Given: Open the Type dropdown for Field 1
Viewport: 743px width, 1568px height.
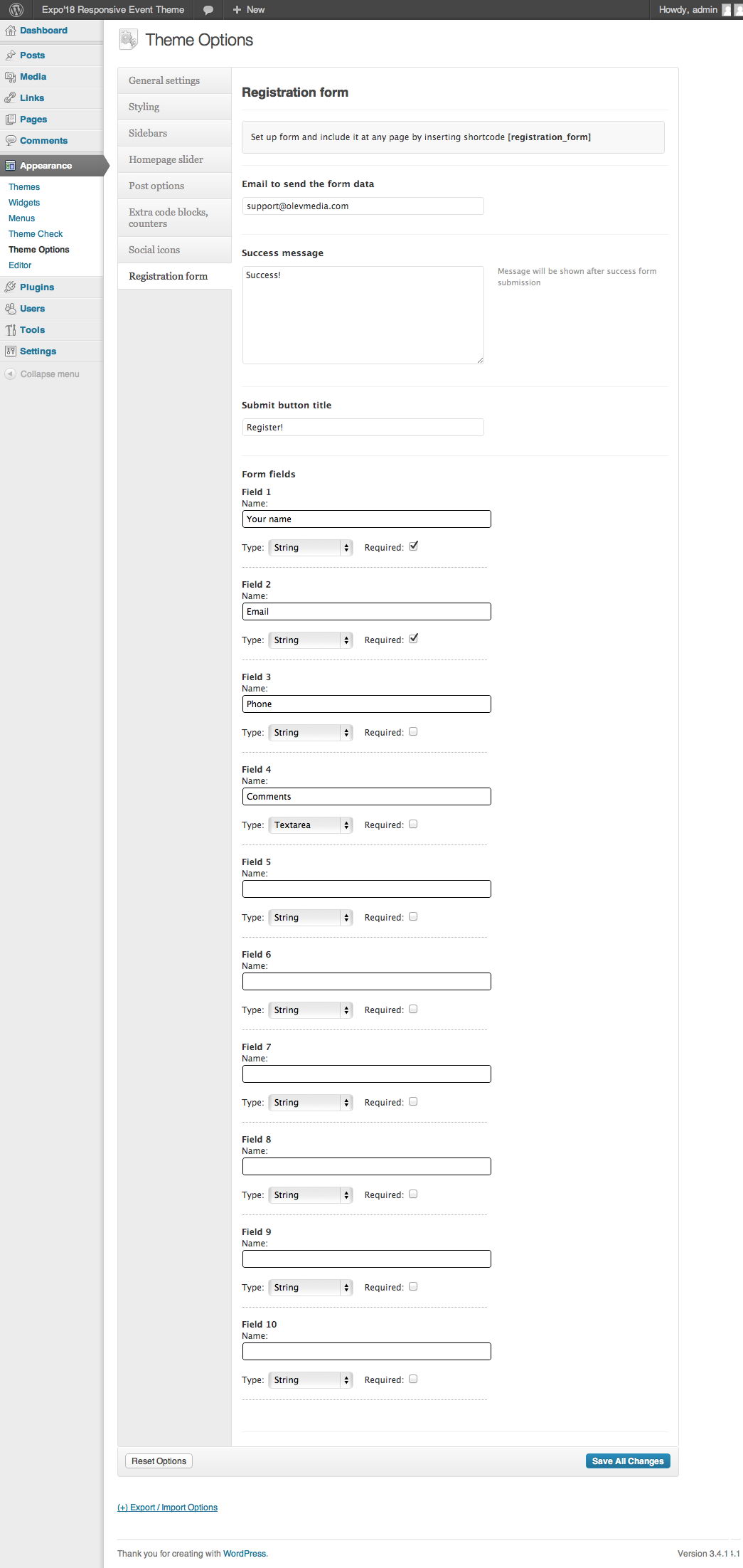Looking at the screenshot, I should pyautogui.click(x=311, y=548).
